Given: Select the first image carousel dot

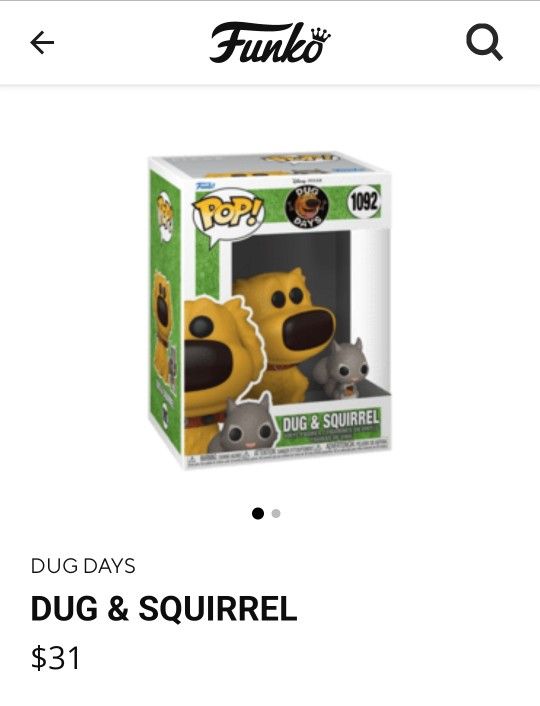Looking at the screenshot, I should [x=258, y=513].
